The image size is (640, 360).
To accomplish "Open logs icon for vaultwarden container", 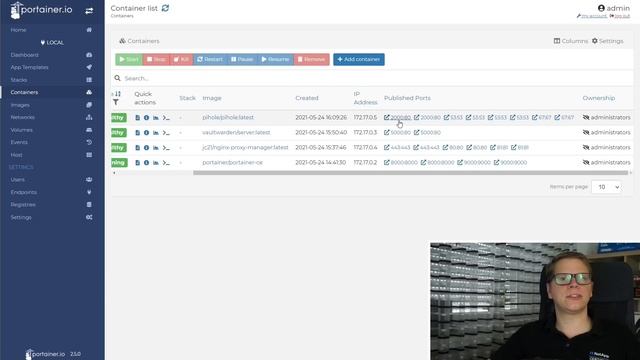I will coord(138,133).
